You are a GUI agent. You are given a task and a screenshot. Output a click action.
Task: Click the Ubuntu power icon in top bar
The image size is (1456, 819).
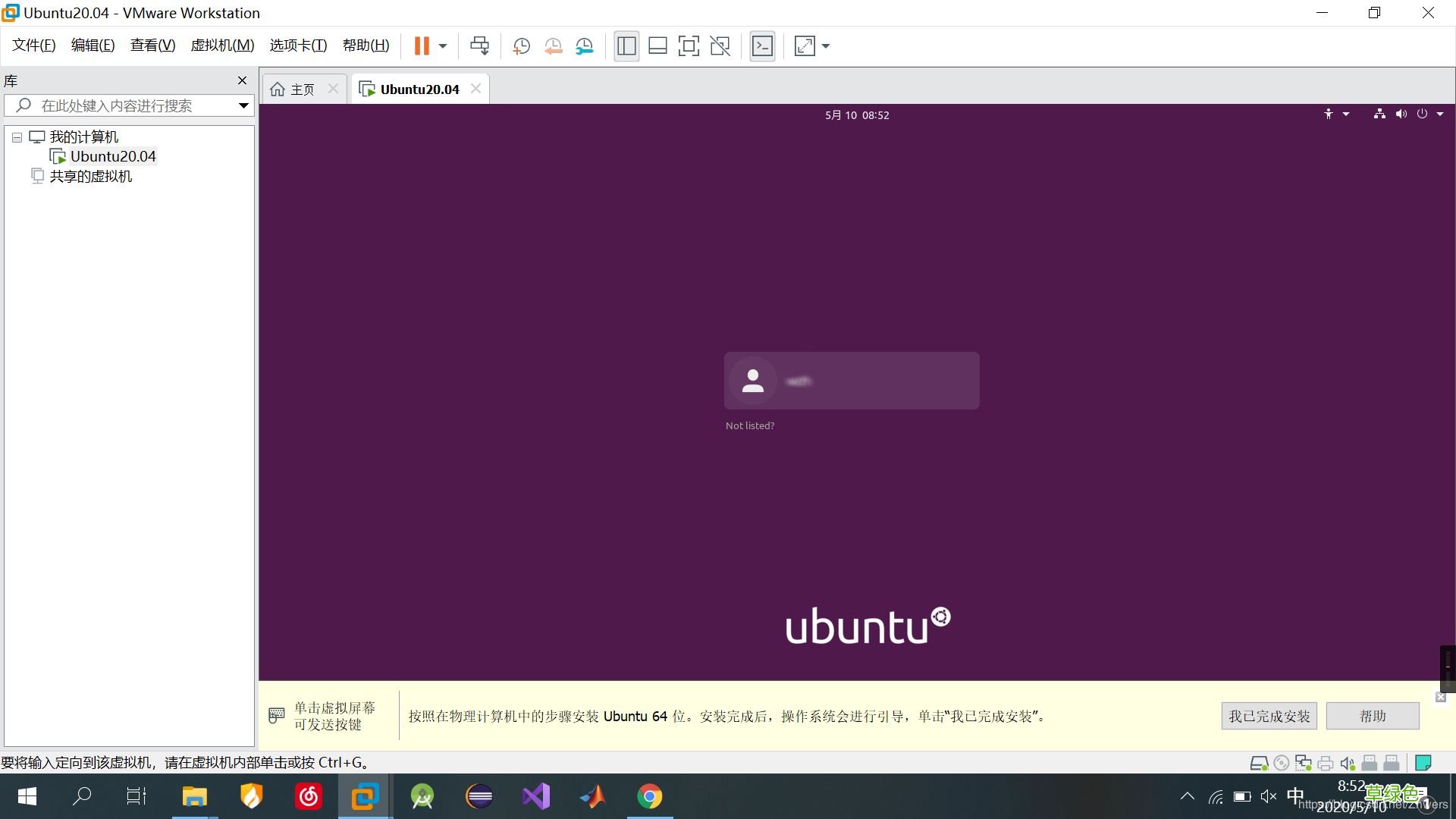pyautogui.click(x=1422, y=115)
